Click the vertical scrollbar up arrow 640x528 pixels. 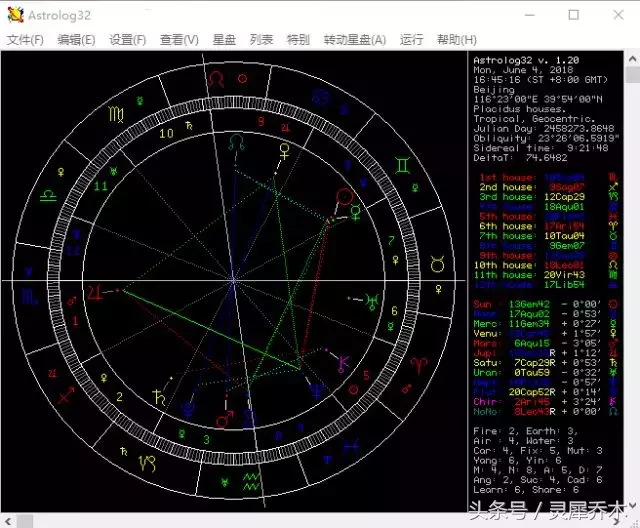pos(632,59)
